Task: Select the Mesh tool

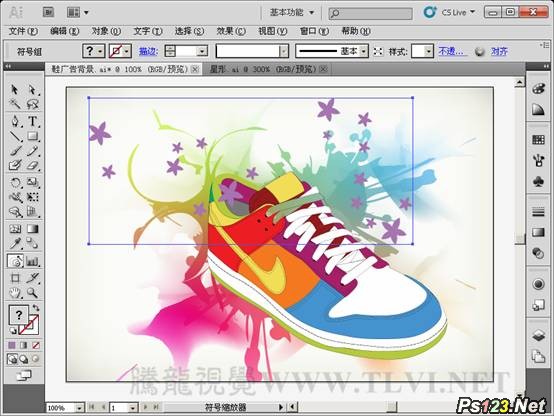Action: point(14,229)
